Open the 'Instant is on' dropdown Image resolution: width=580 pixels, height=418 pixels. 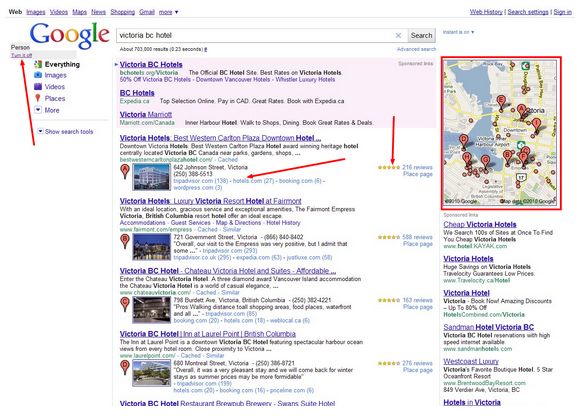(458, 32)
